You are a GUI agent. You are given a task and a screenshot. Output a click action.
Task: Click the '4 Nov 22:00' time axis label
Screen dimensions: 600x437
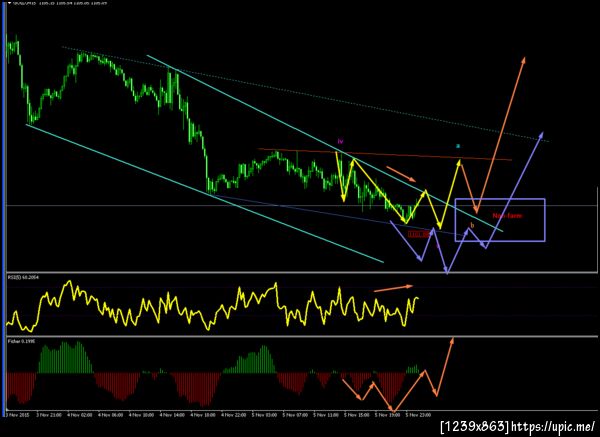[x=233, y=415]
